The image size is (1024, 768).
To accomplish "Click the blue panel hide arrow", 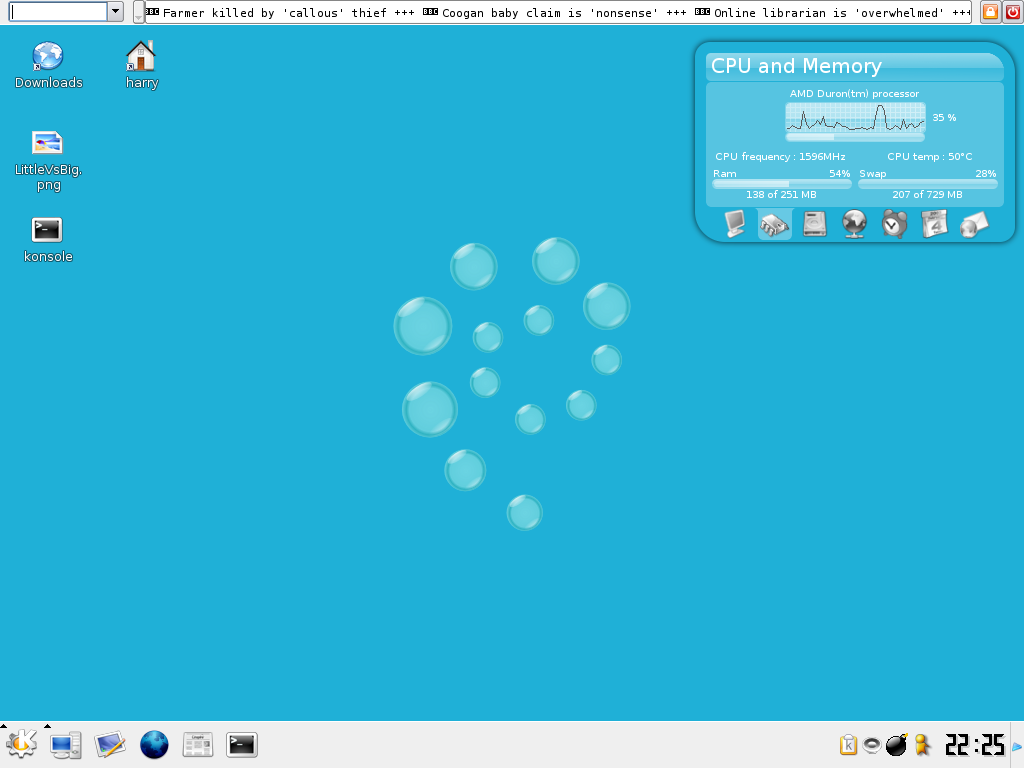I will pyautogui.click(x=1017, y=746).
